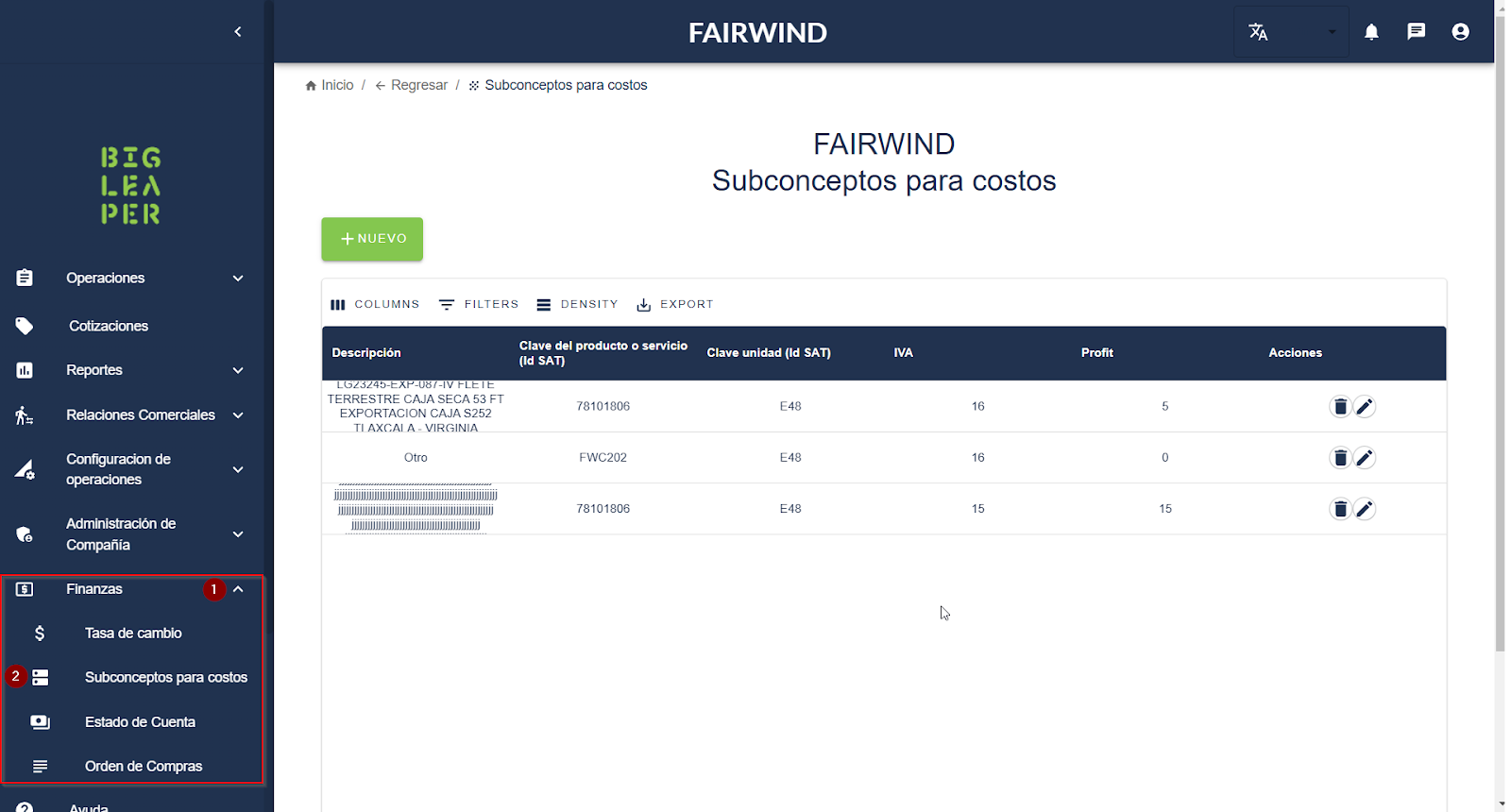Click the Administración de Compañía icon
Viewport: 1511px width, 812px height.
coord(25,534)
